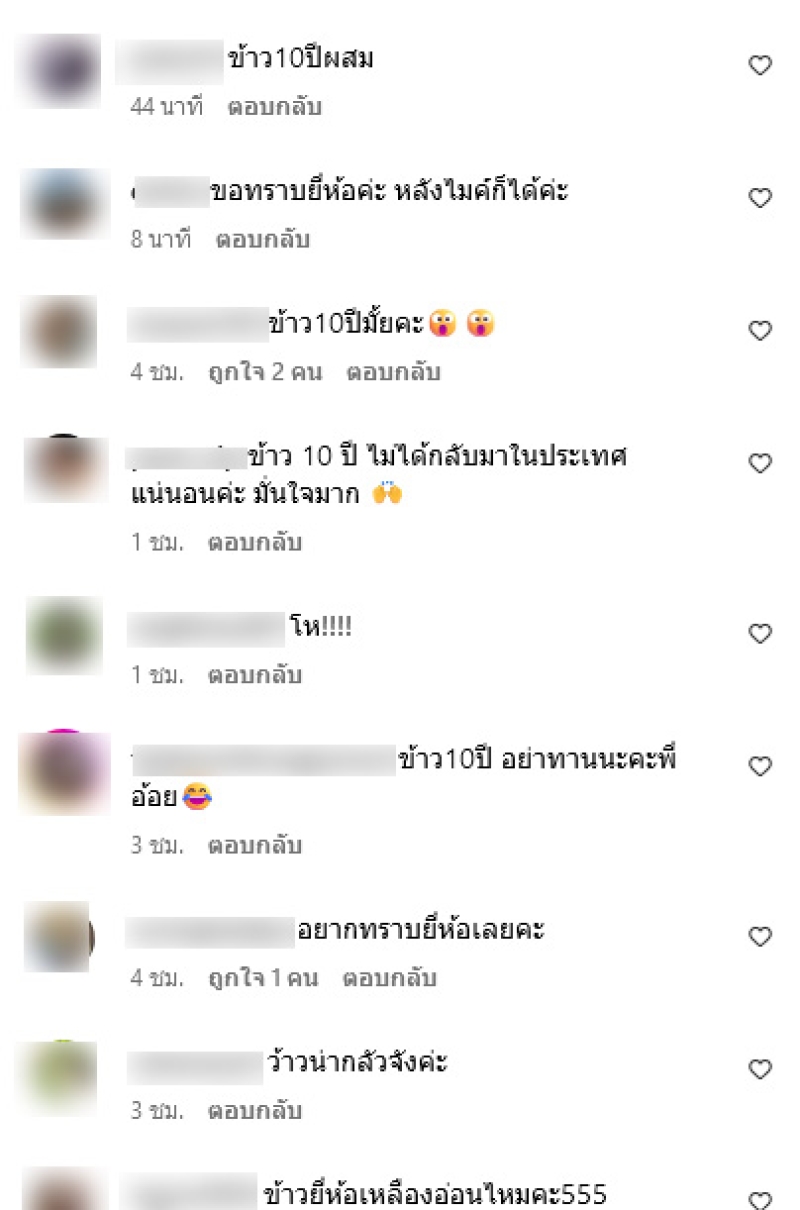
Task: Like the ว้าวน่ากลัวจังค่ะ comment
Action: 761,1070
